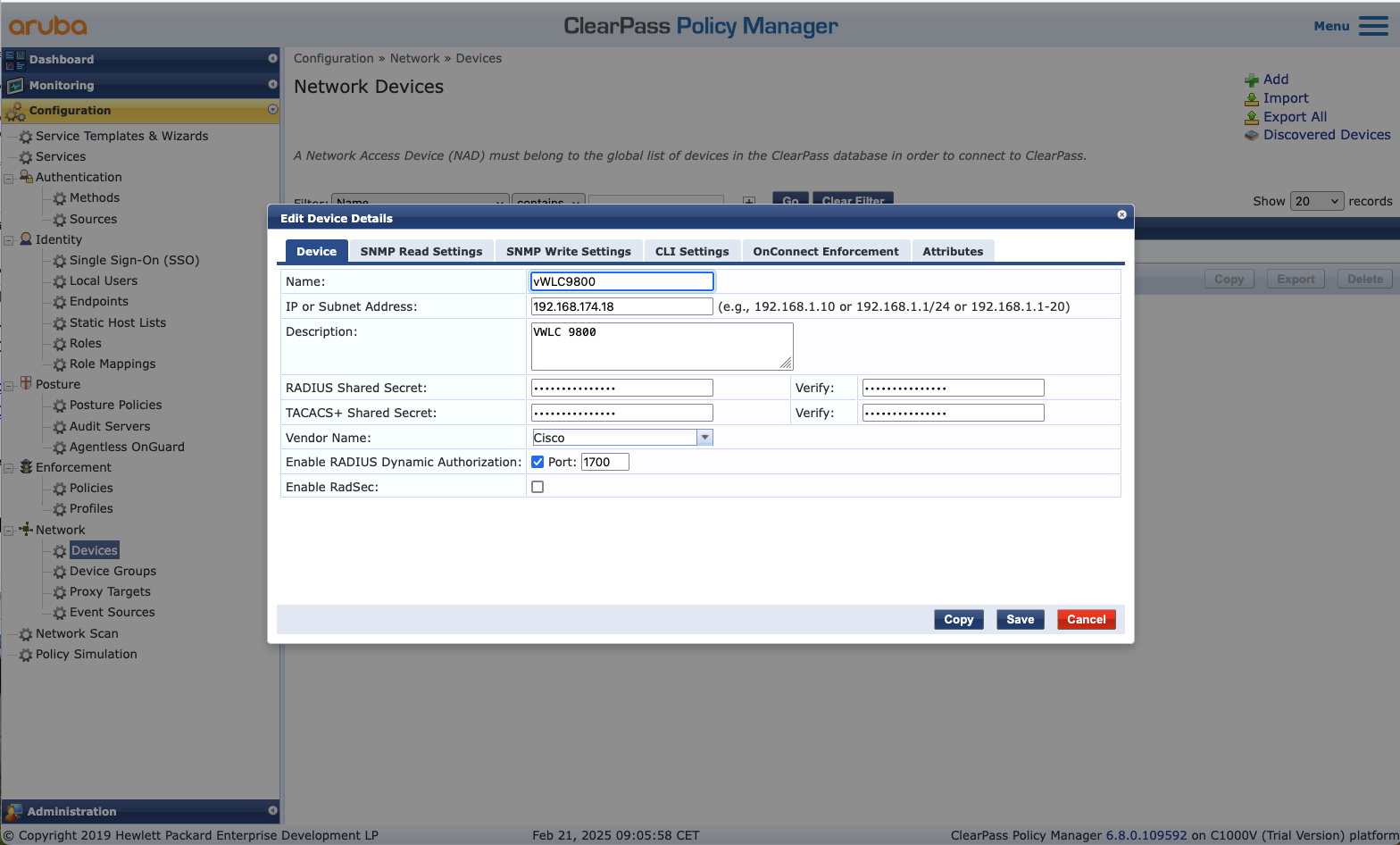Click the Name field vWLC9800
1400x845 pixels.
(622, 281)
